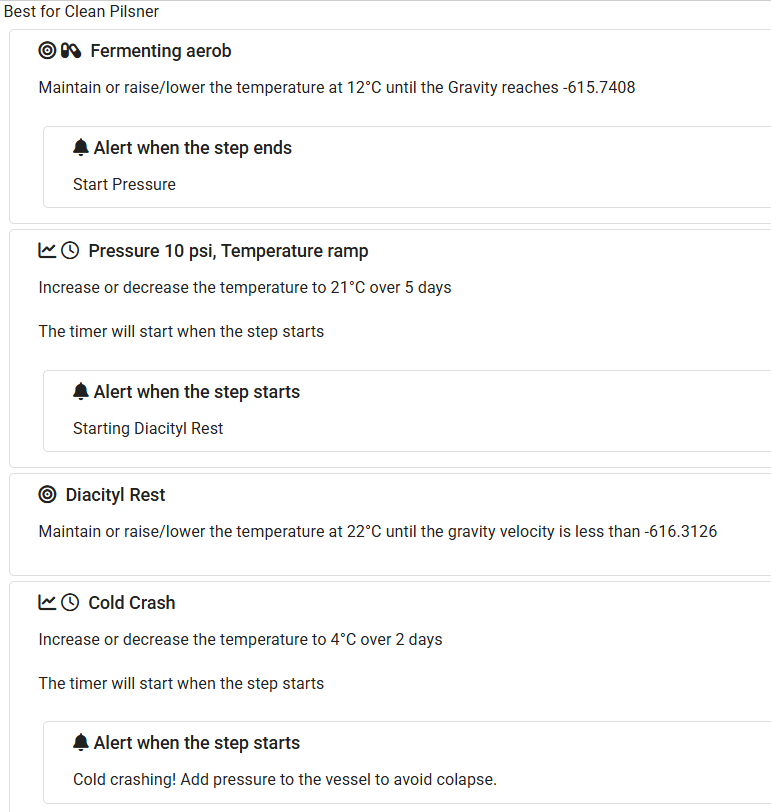Select the Cold Crash step title

click(131, 603)
